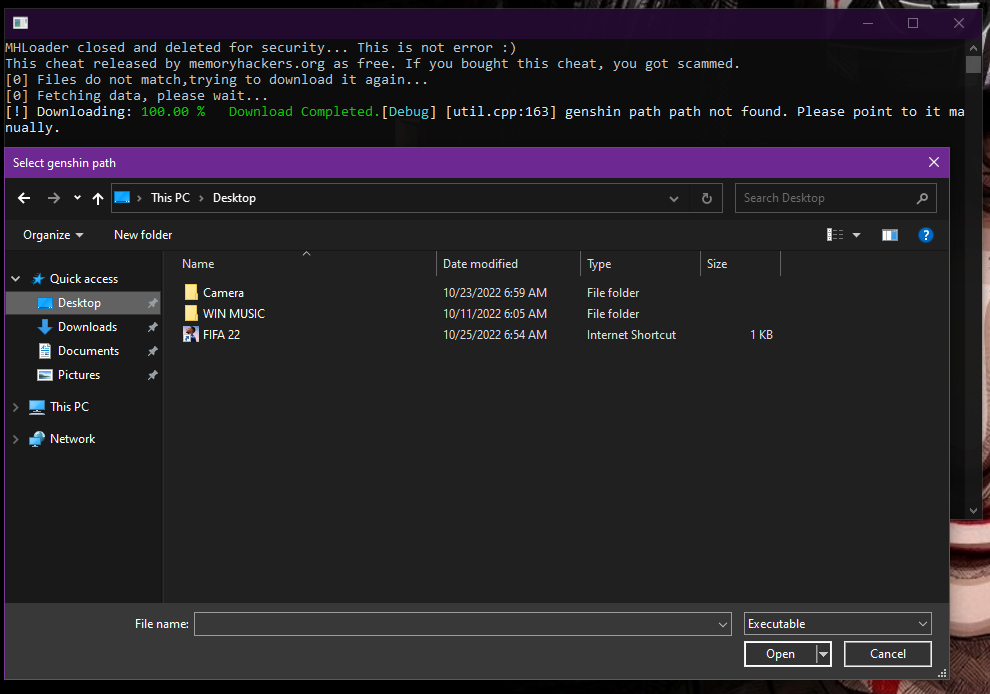
Task: Close the Select genshin path dialog
Action: (x=934, y=162)
